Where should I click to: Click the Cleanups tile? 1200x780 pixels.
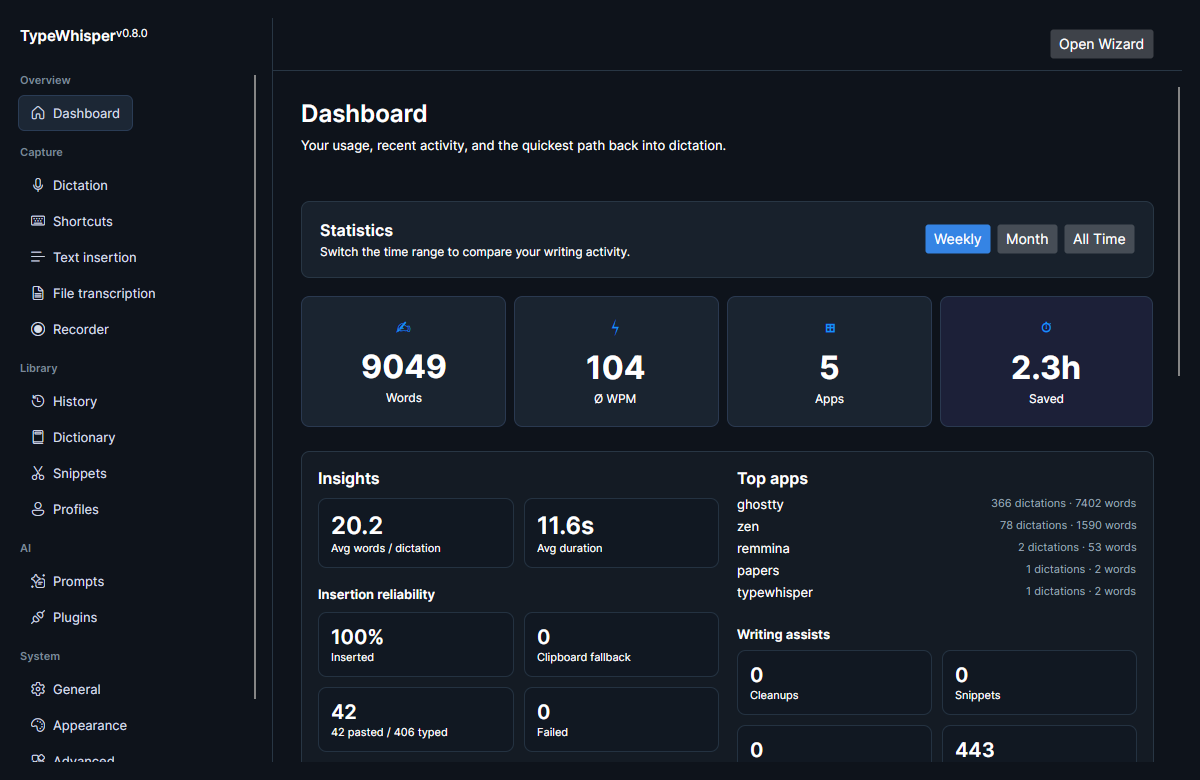(x=834, y=682)
